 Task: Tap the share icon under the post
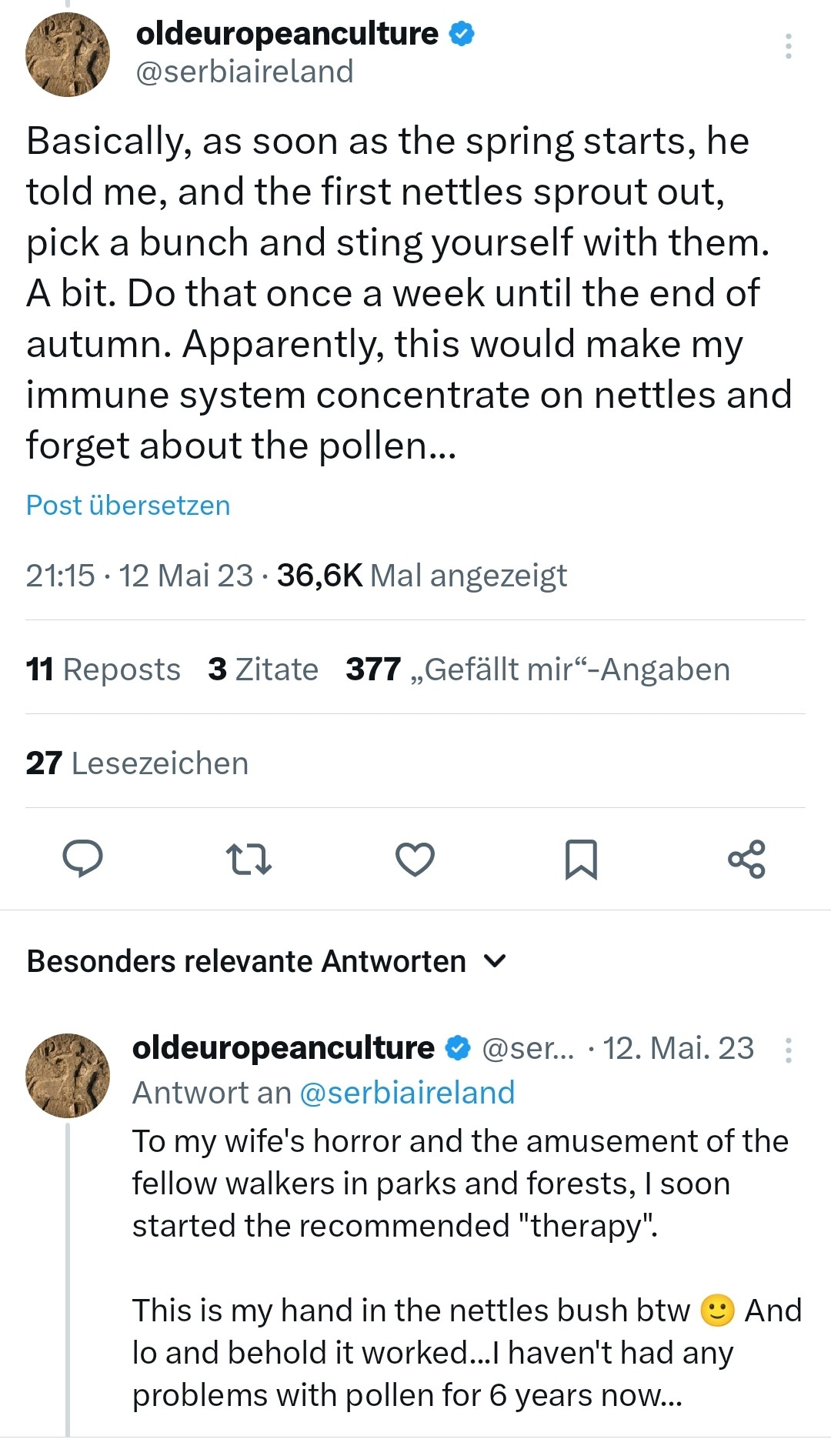click(746, 859)
